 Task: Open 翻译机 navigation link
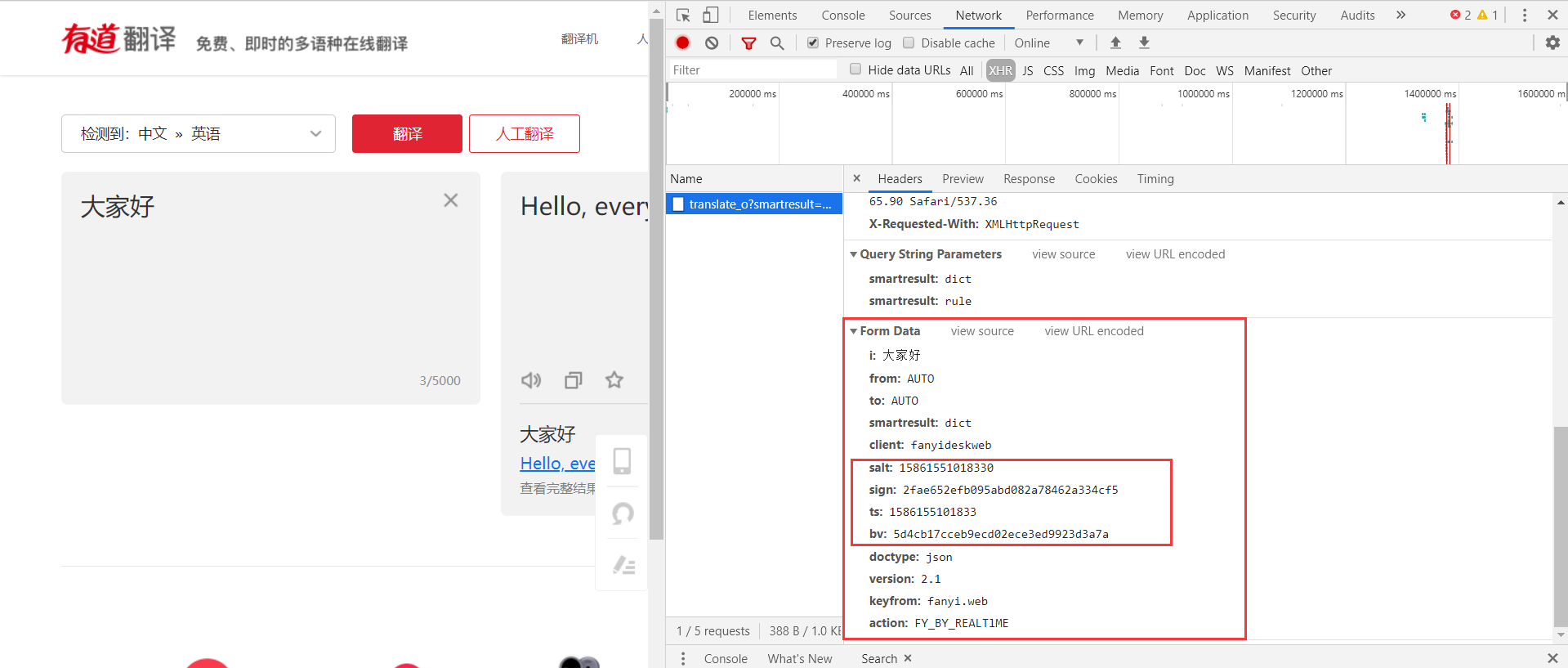point(579,38)
